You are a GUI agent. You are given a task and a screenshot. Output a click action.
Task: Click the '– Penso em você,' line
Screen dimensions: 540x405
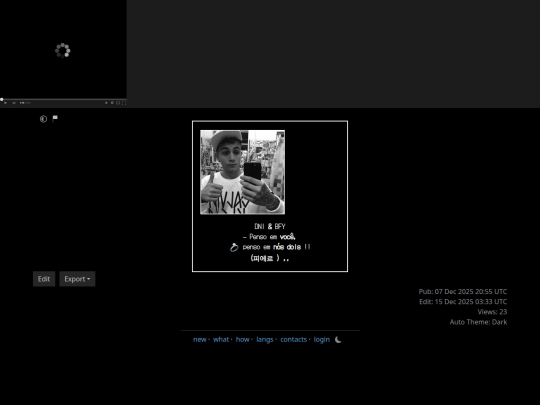pyautogui.click(x=269, y=237)
